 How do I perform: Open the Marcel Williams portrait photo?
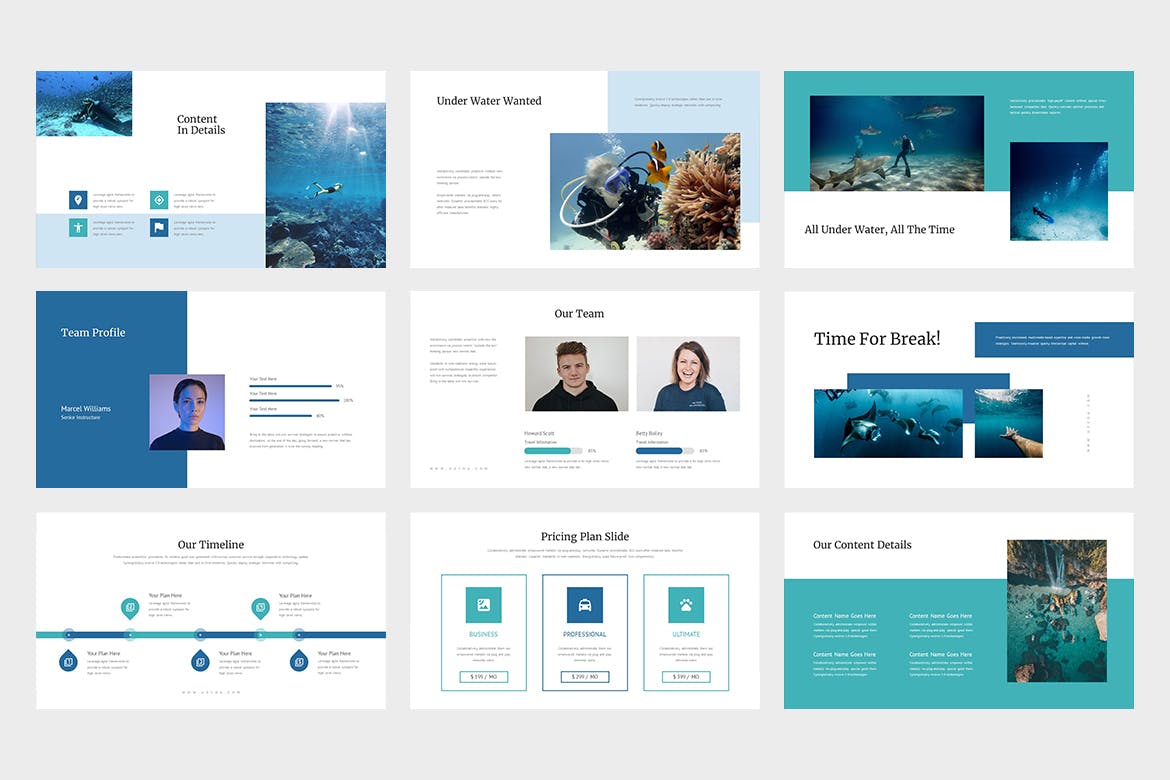pyautogui.click(x=187, y=412)
